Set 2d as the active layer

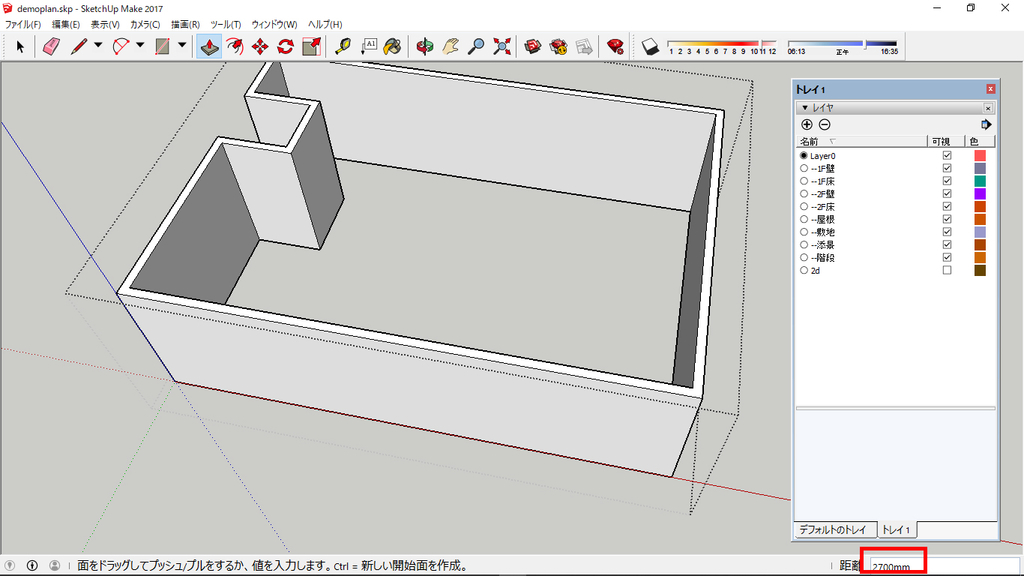click(x=804, y=270)
